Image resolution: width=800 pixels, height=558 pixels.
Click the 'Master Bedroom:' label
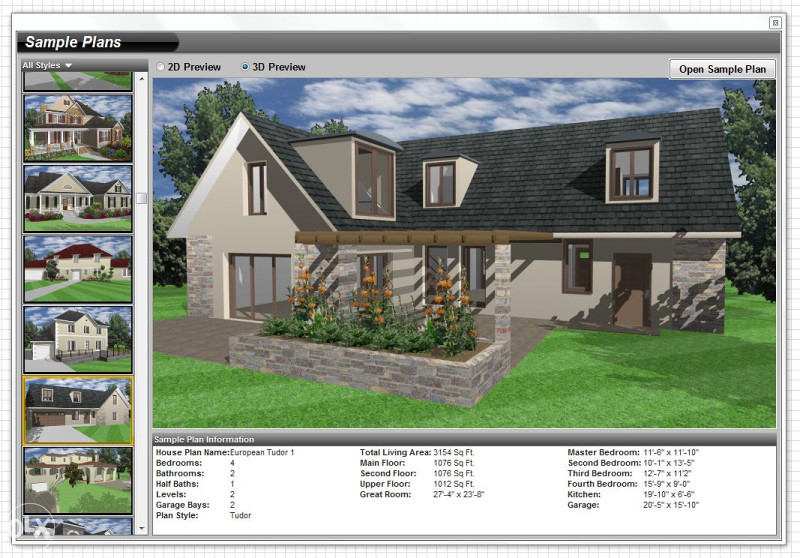(604, 452)
